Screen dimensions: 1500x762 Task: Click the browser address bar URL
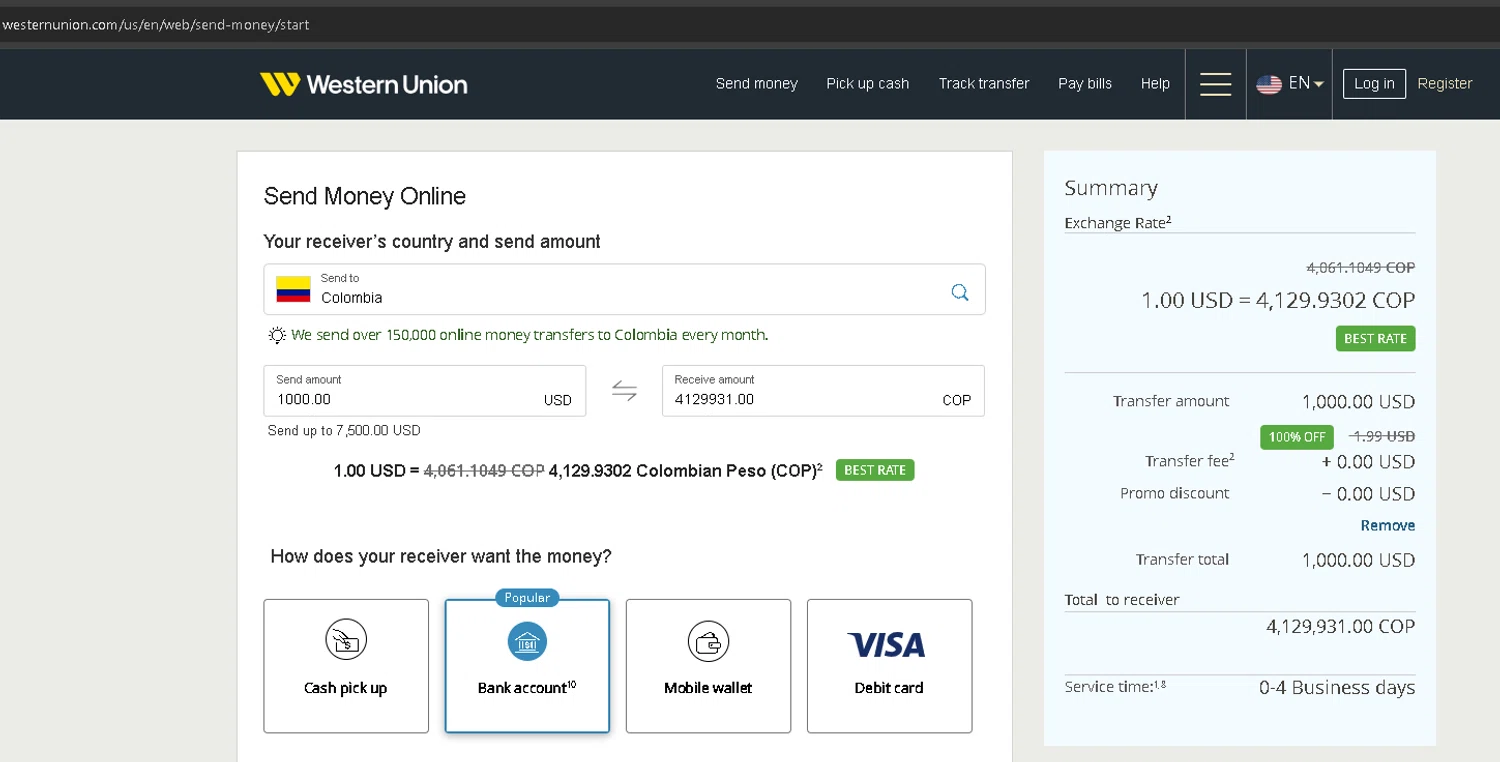[x=156, y=25]
